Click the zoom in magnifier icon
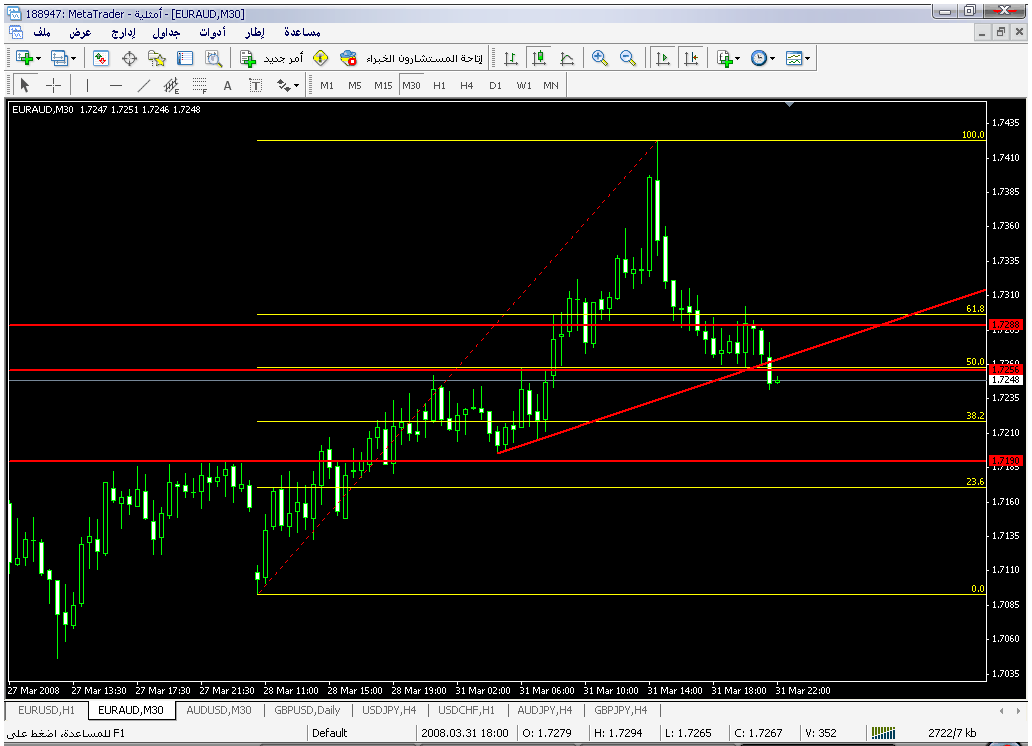Image resolution: width=1032 pixels, height=746 pixels. (600, 59)
